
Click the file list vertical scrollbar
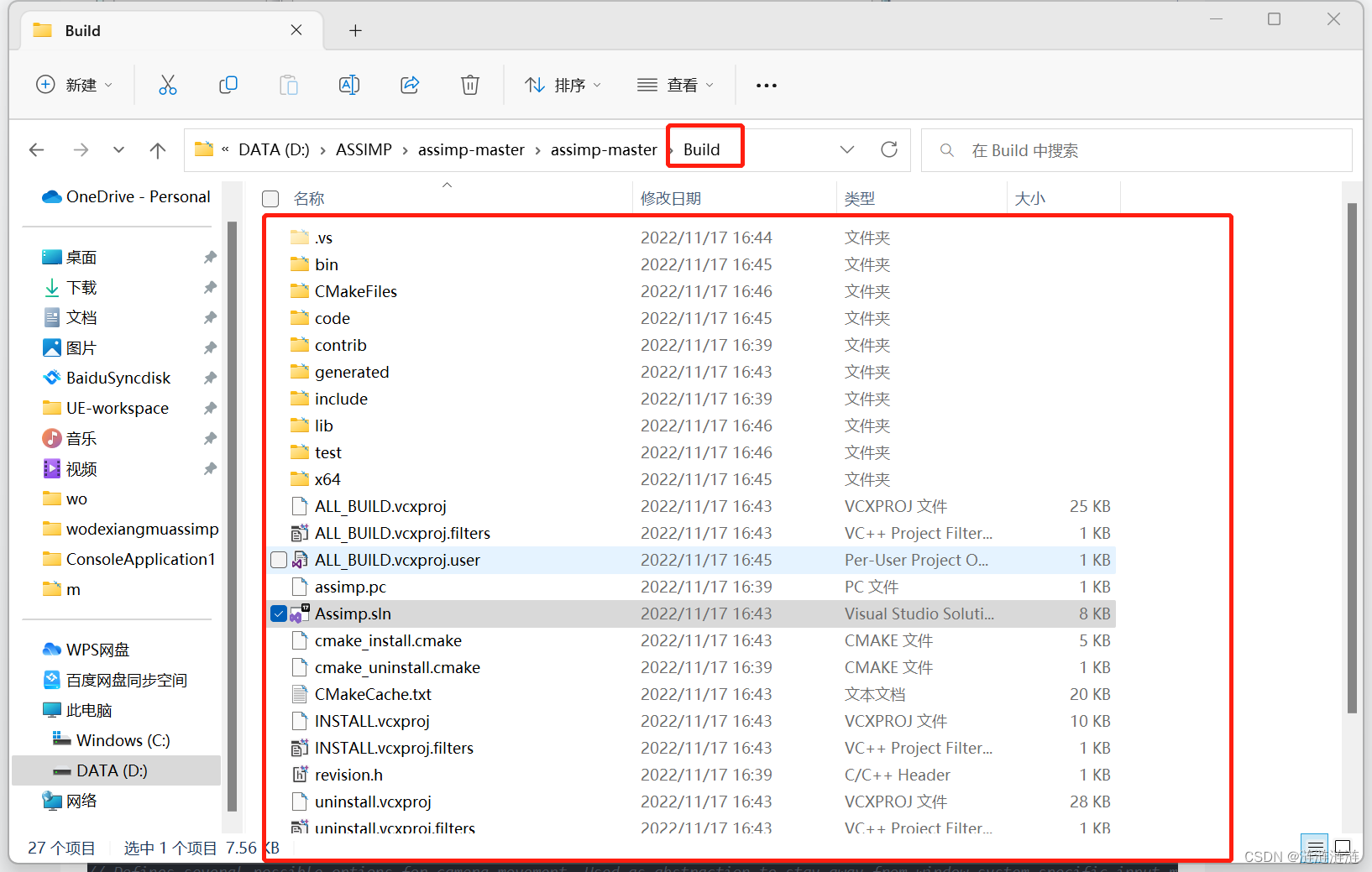pyautogui.click(x=1352, y=457)
